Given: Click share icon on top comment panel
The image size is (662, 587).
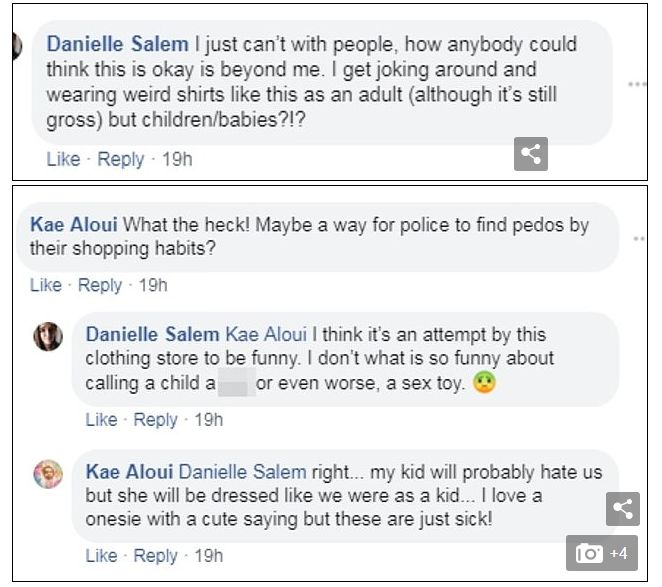Looking at the screenshot, I should (531, 154).
